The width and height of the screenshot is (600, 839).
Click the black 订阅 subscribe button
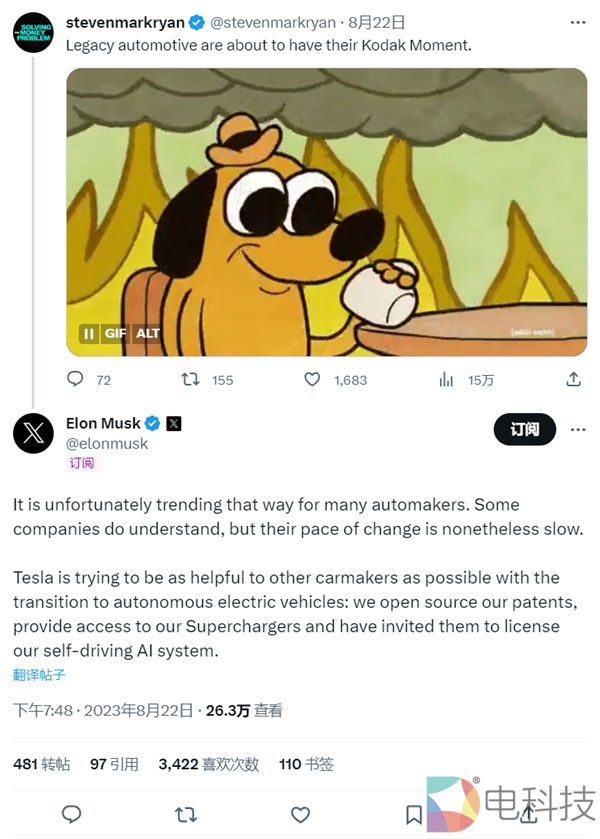[x=525, y=430]
